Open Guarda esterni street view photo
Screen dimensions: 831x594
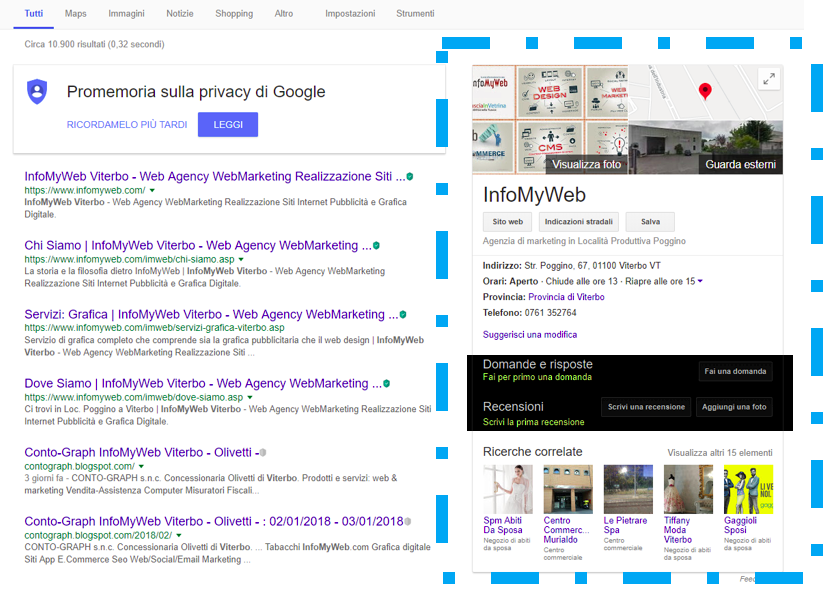(705, 147)
